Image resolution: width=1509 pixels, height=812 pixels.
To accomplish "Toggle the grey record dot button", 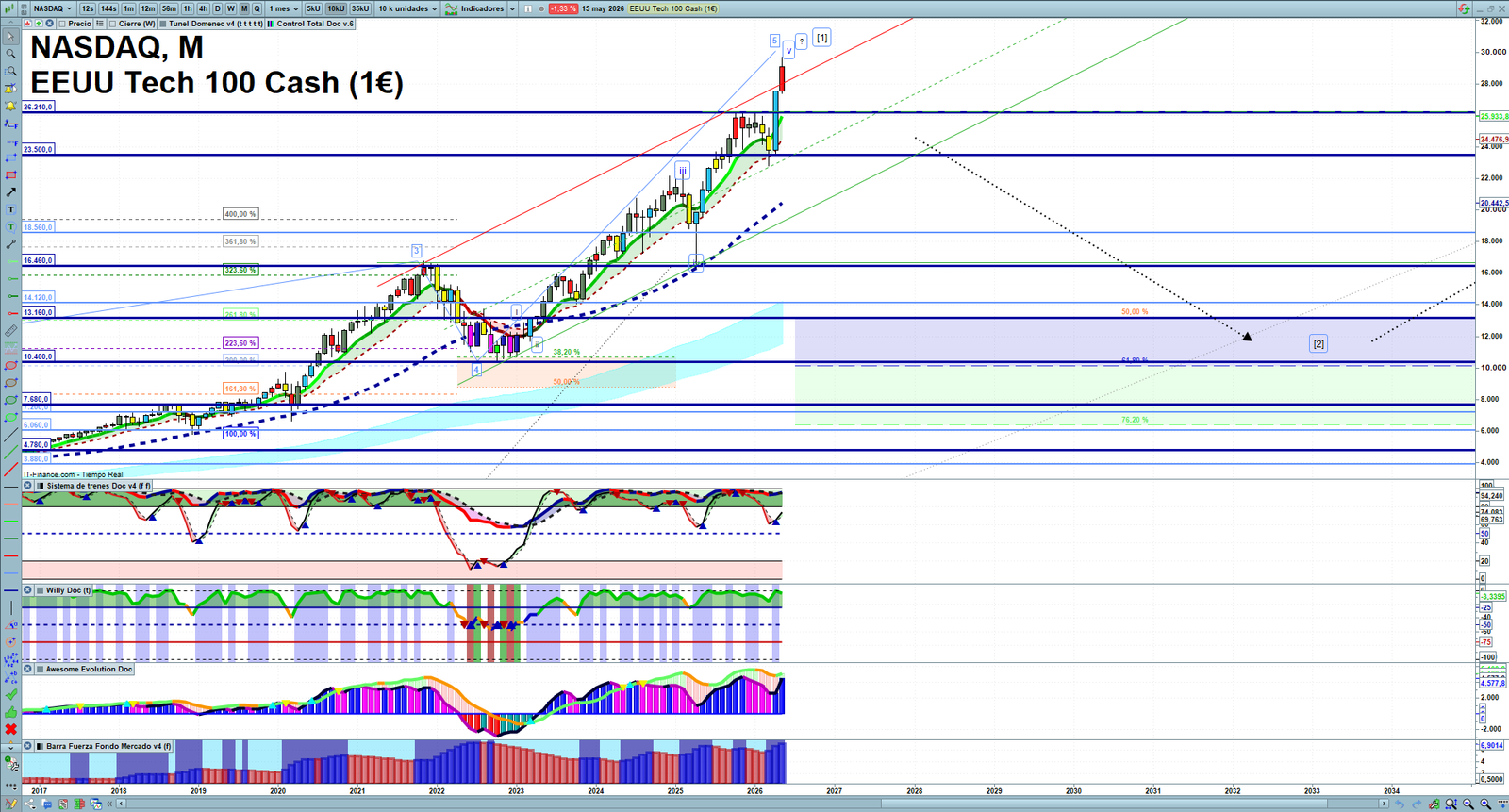I will (541, 8).
